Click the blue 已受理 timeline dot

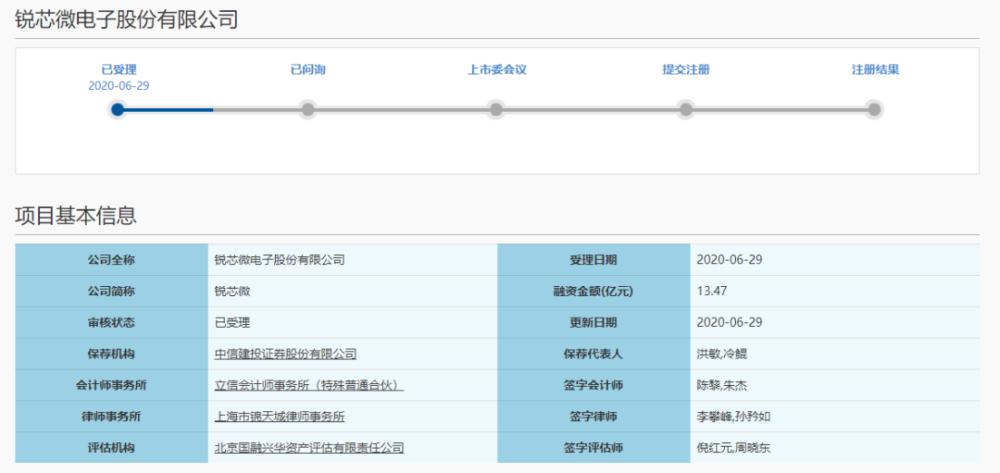click(118, 109)
